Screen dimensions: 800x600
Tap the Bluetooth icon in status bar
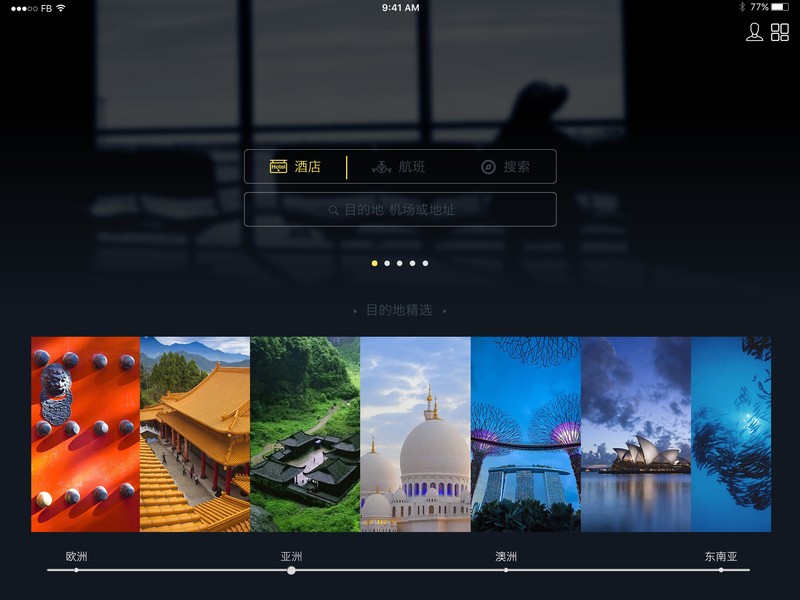[742, 7]
